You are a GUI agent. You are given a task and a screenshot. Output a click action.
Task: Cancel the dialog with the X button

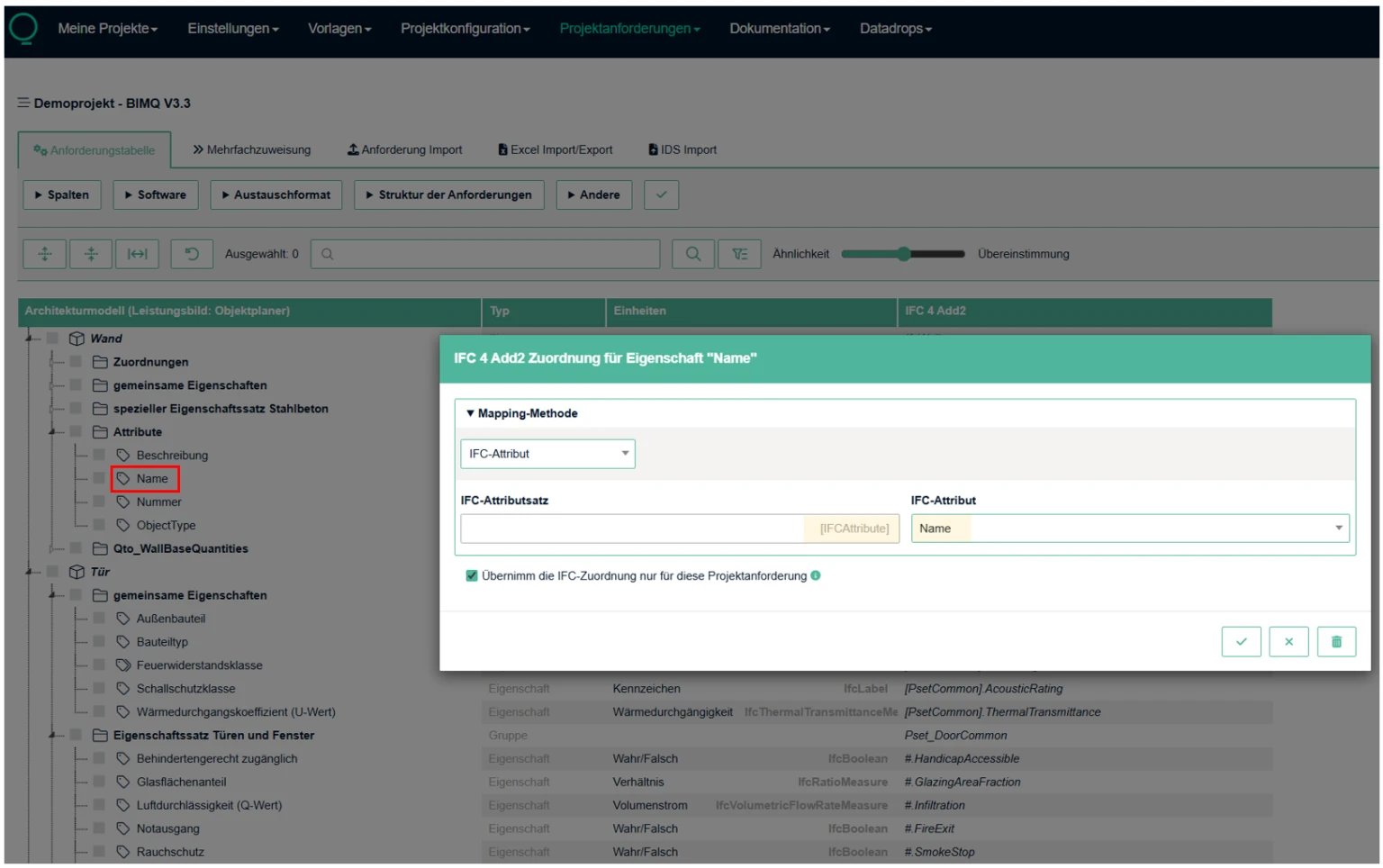pyautogui.click(x=1288, y=642)
